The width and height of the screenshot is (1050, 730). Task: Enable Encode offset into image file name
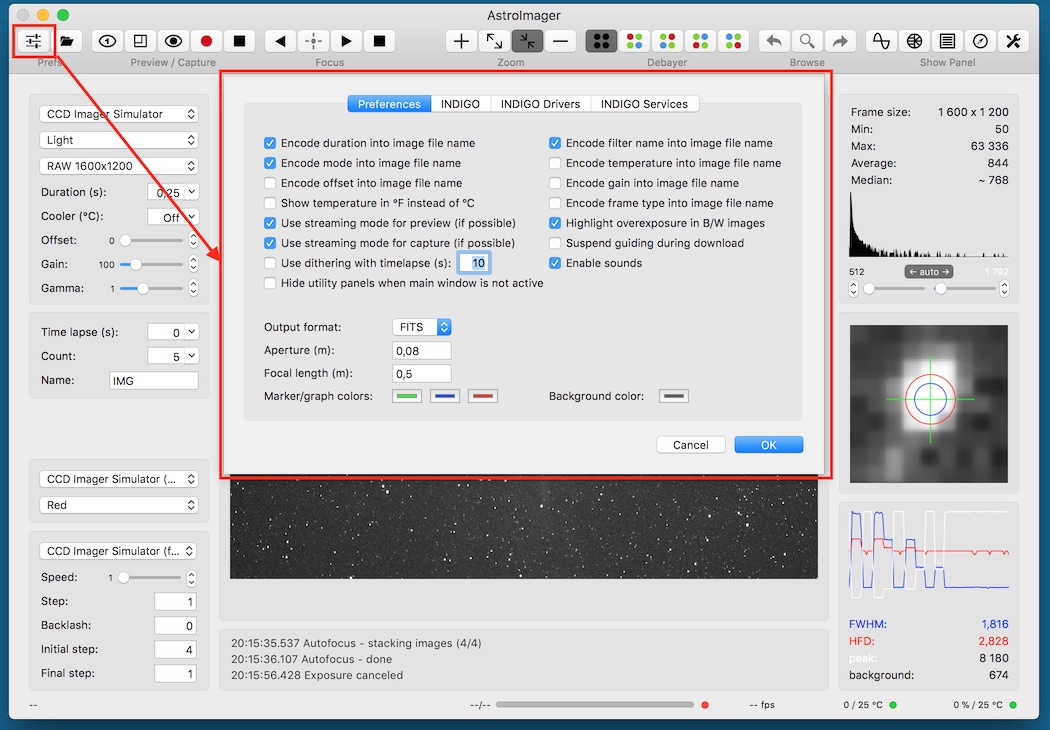click(270, 183)
